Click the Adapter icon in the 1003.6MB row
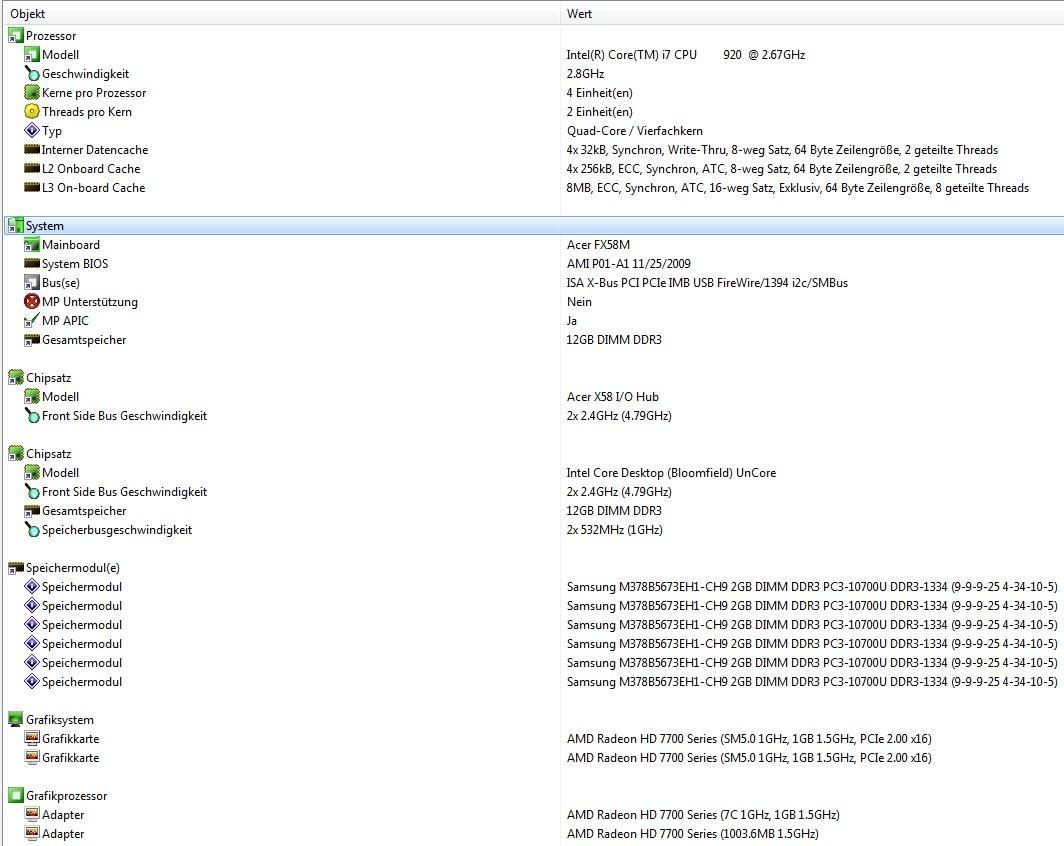 coord(32,834)
